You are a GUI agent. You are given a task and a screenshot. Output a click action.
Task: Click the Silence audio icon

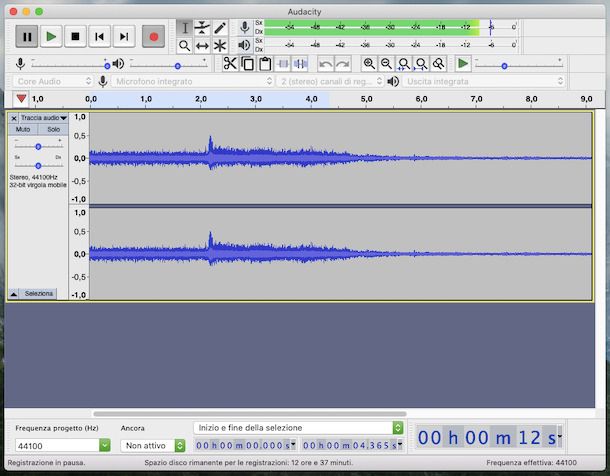pyautogui.click(x=300, y=63)
